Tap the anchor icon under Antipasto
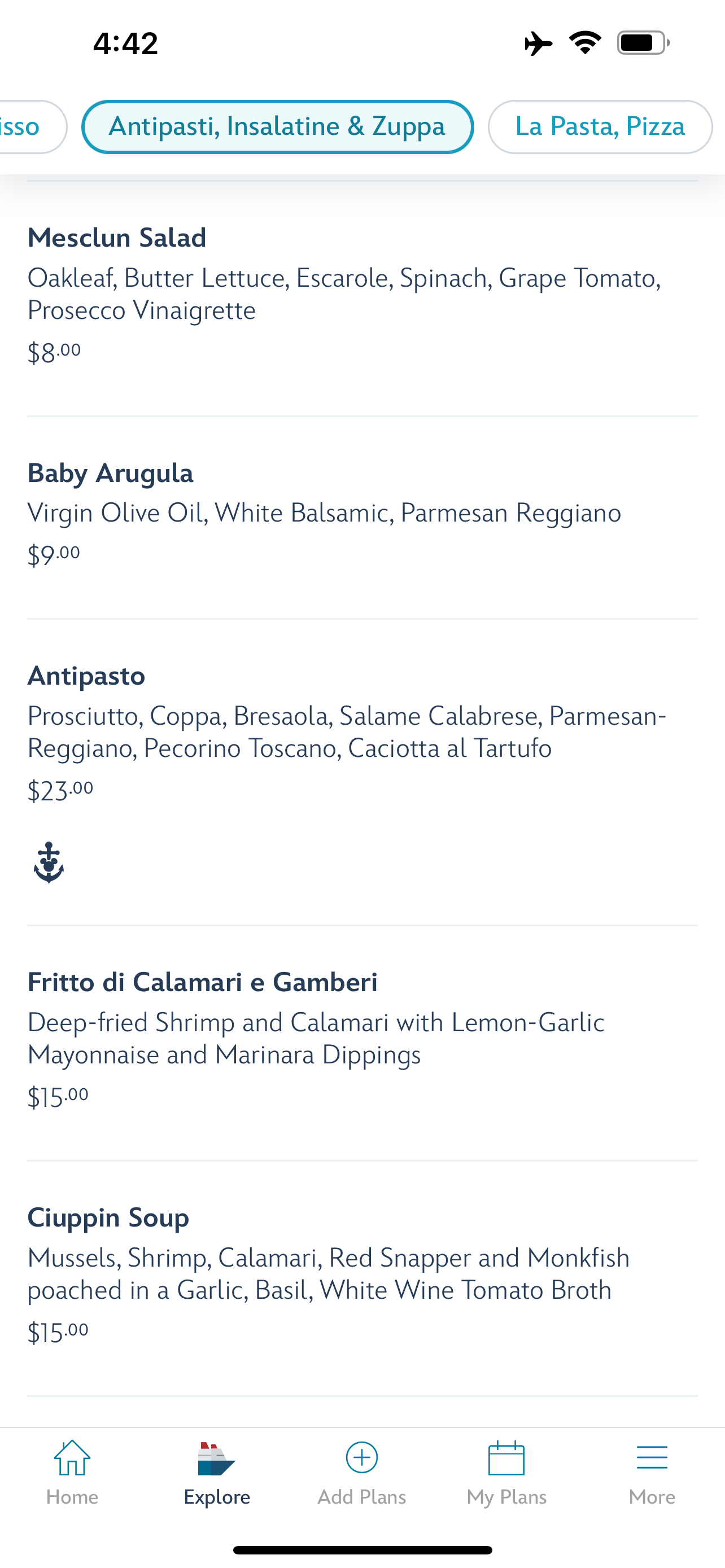The width and height of the screenshot is (725, 1568). pyautogui.click(x=49, y=862)
